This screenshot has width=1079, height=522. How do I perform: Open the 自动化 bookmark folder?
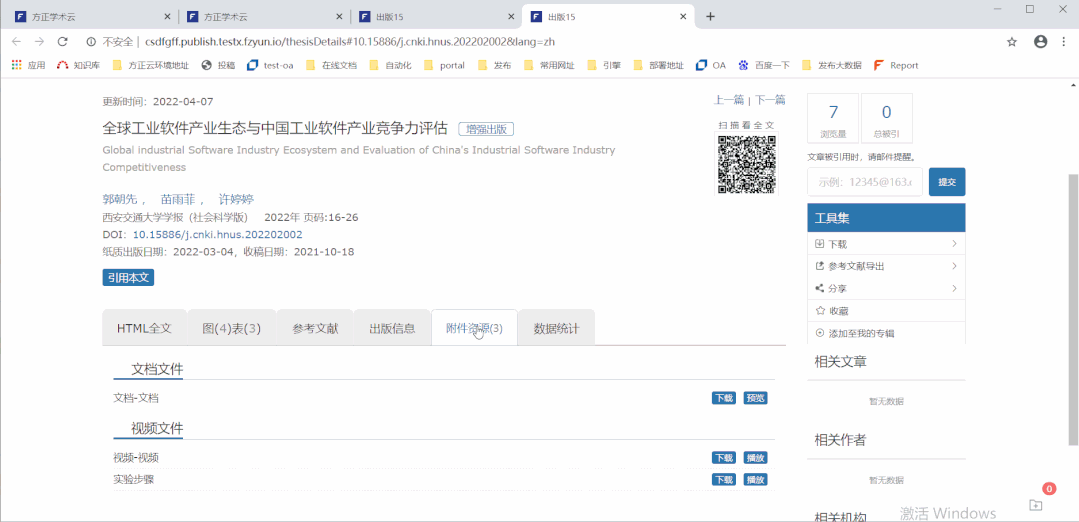point(391,65)
